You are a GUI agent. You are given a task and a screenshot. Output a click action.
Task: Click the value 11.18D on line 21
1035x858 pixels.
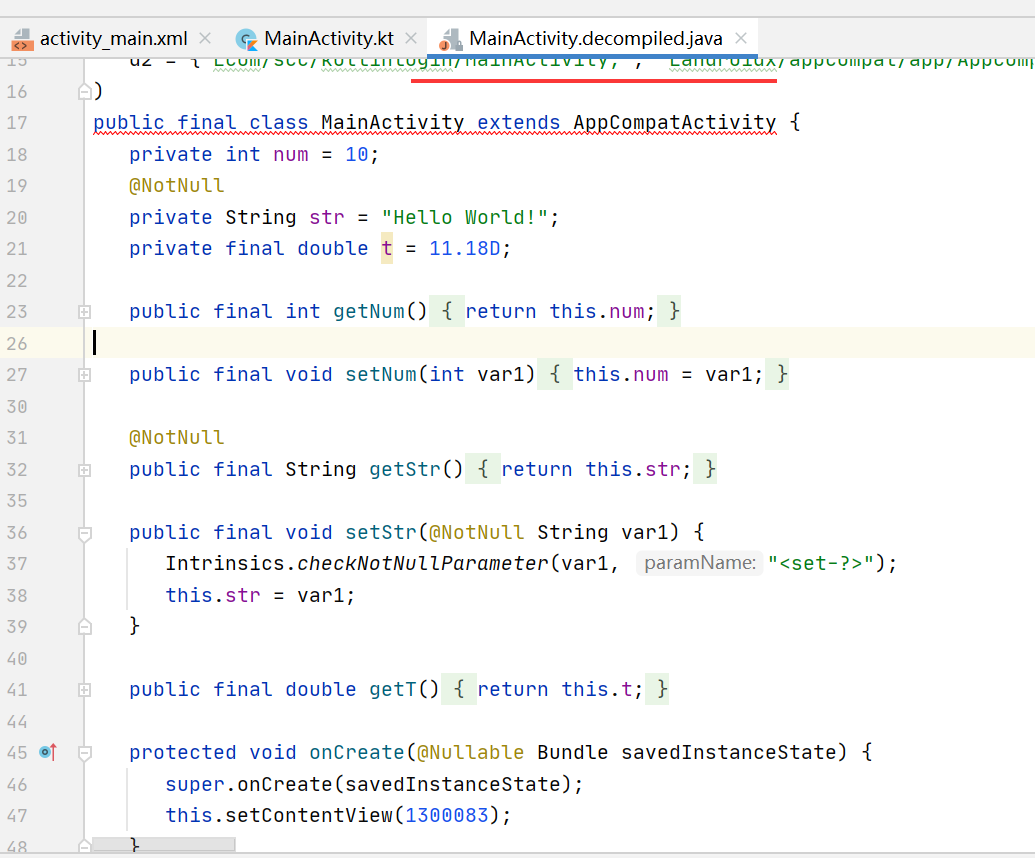pos(465,248)
